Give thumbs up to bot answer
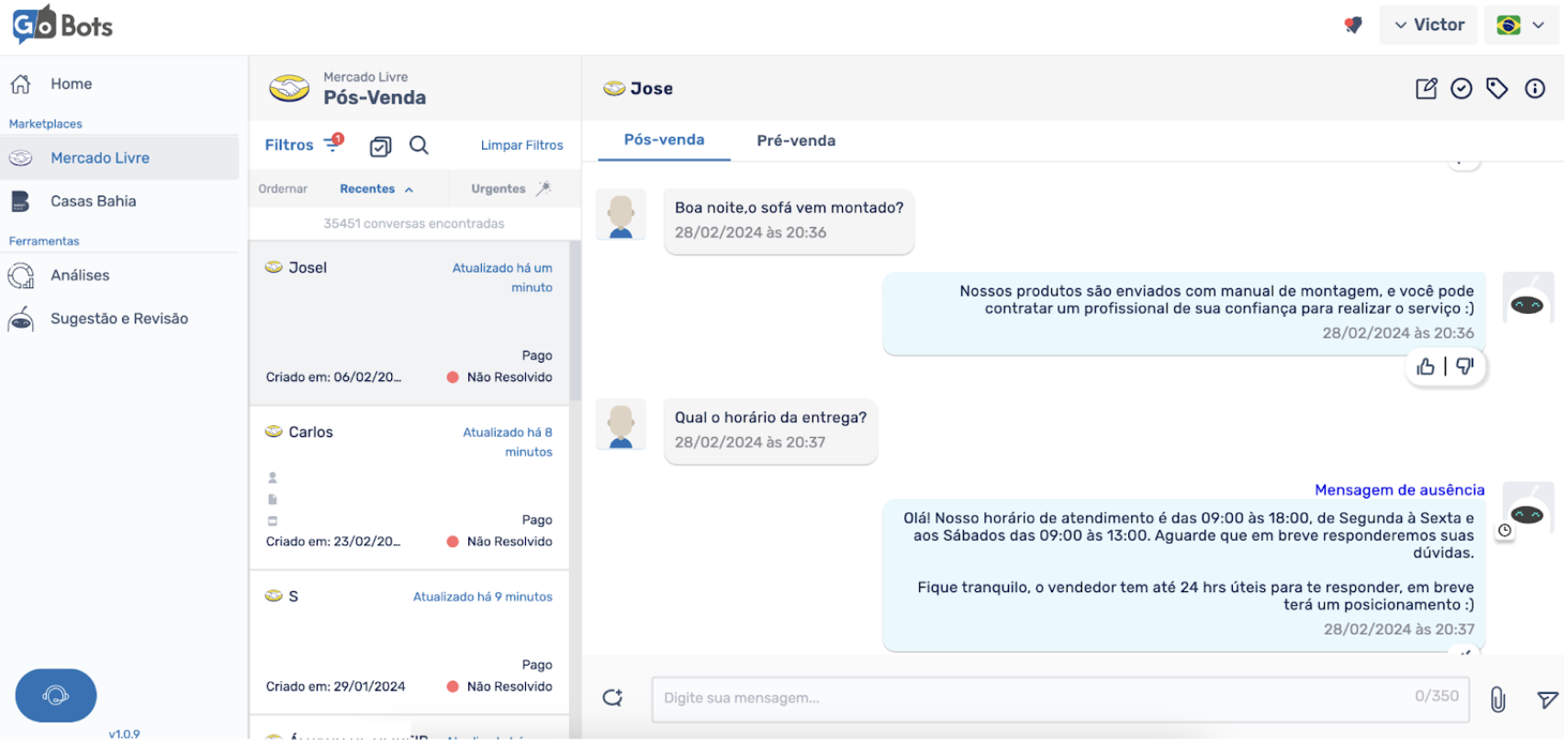Screen dimensions: 1568x740 click(1426, 367)
